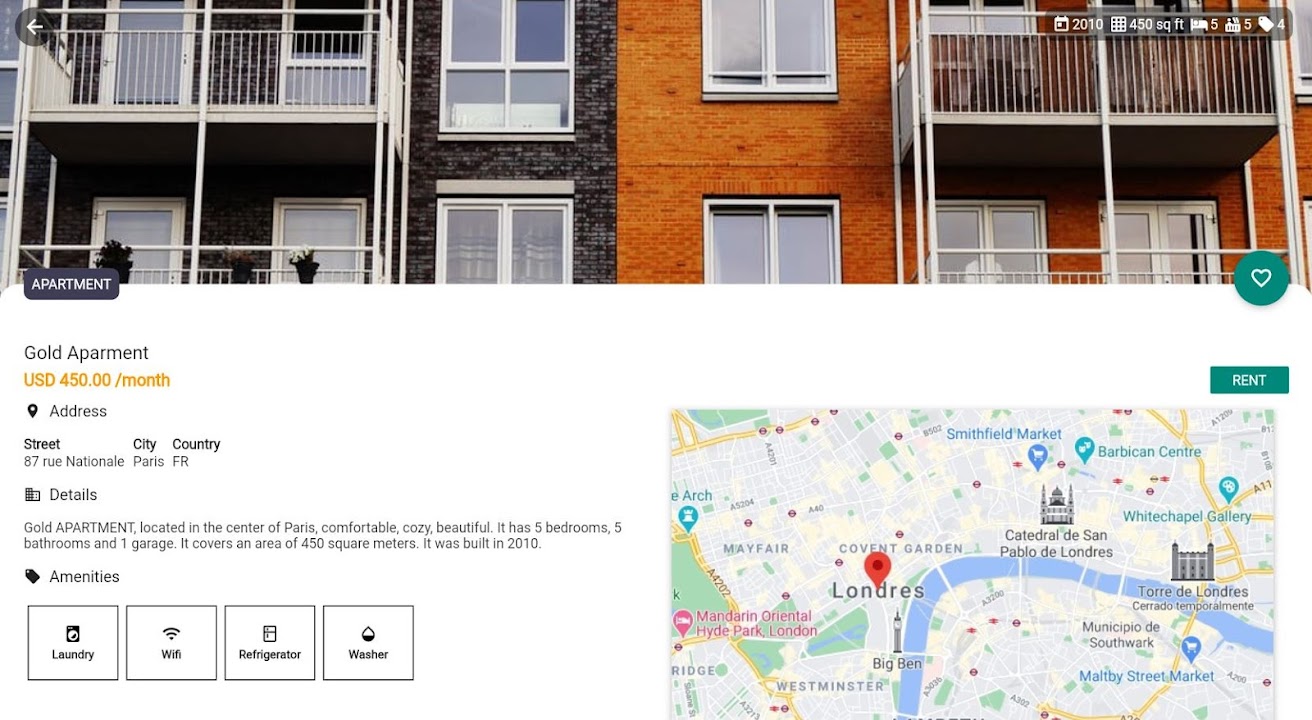Click the Address location pin icon
The height and width of the screenshot is (720, 1312).
point(32,411)
